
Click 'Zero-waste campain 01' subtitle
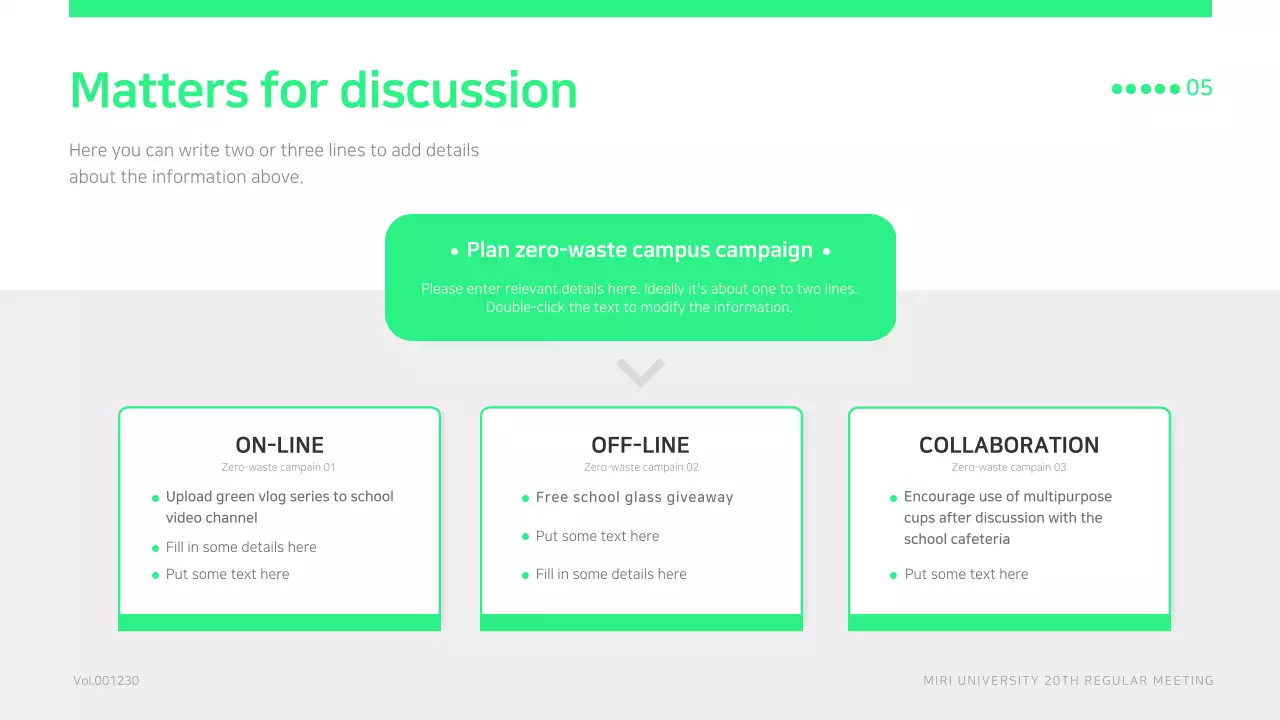[279, 467]
